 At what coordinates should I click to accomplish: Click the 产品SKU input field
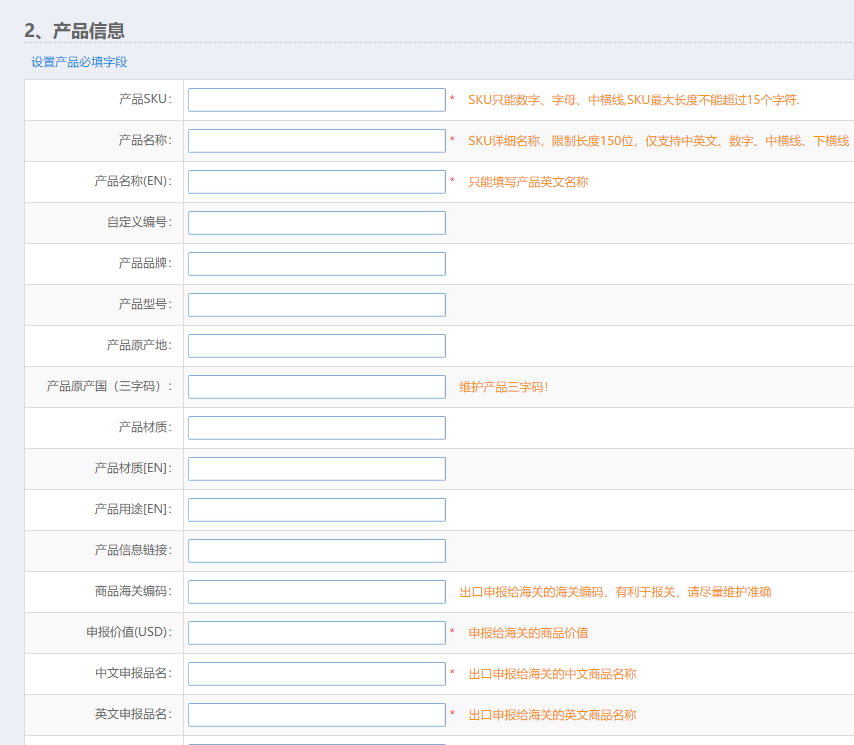(315, 99)
